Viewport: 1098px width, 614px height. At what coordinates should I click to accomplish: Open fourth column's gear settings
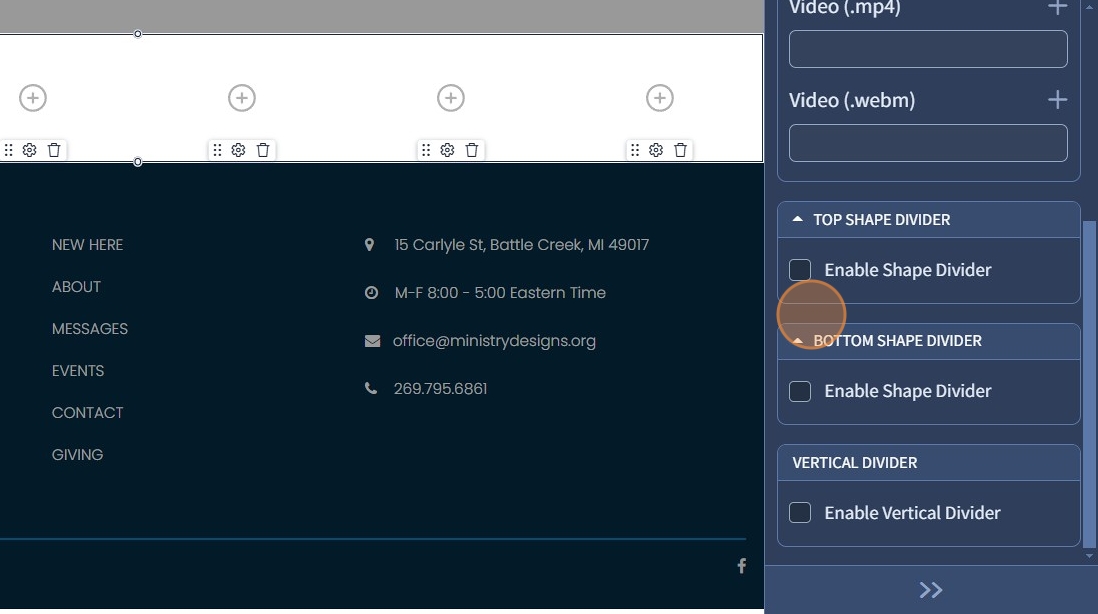656,150
